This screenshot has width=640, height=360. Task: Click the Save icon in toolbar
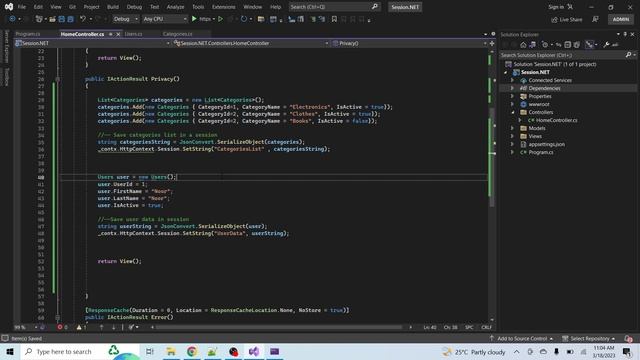pyautogui.click(x=62, y=19)
